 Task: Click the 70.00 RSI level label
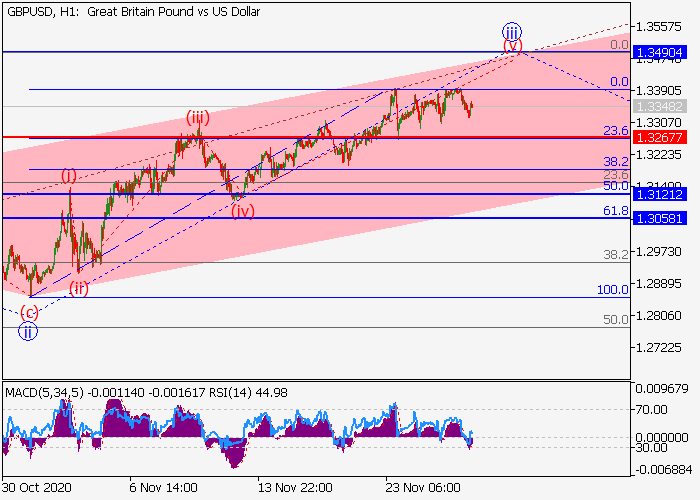652,409
